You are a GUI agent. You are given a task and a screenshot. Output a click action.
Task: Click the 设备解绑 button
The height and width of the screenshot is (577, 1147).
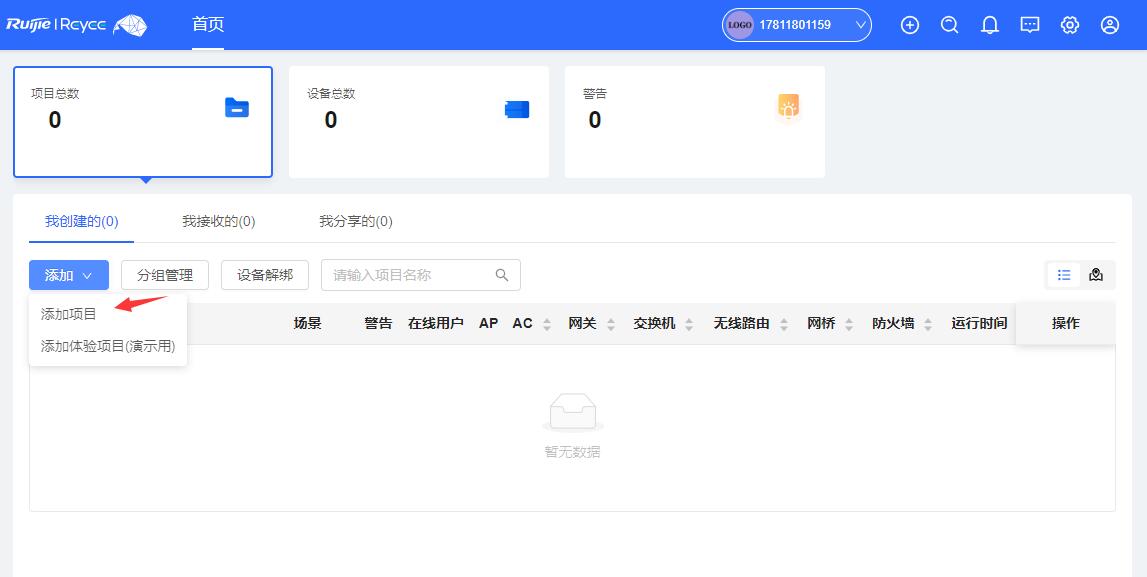pos(265,275)
